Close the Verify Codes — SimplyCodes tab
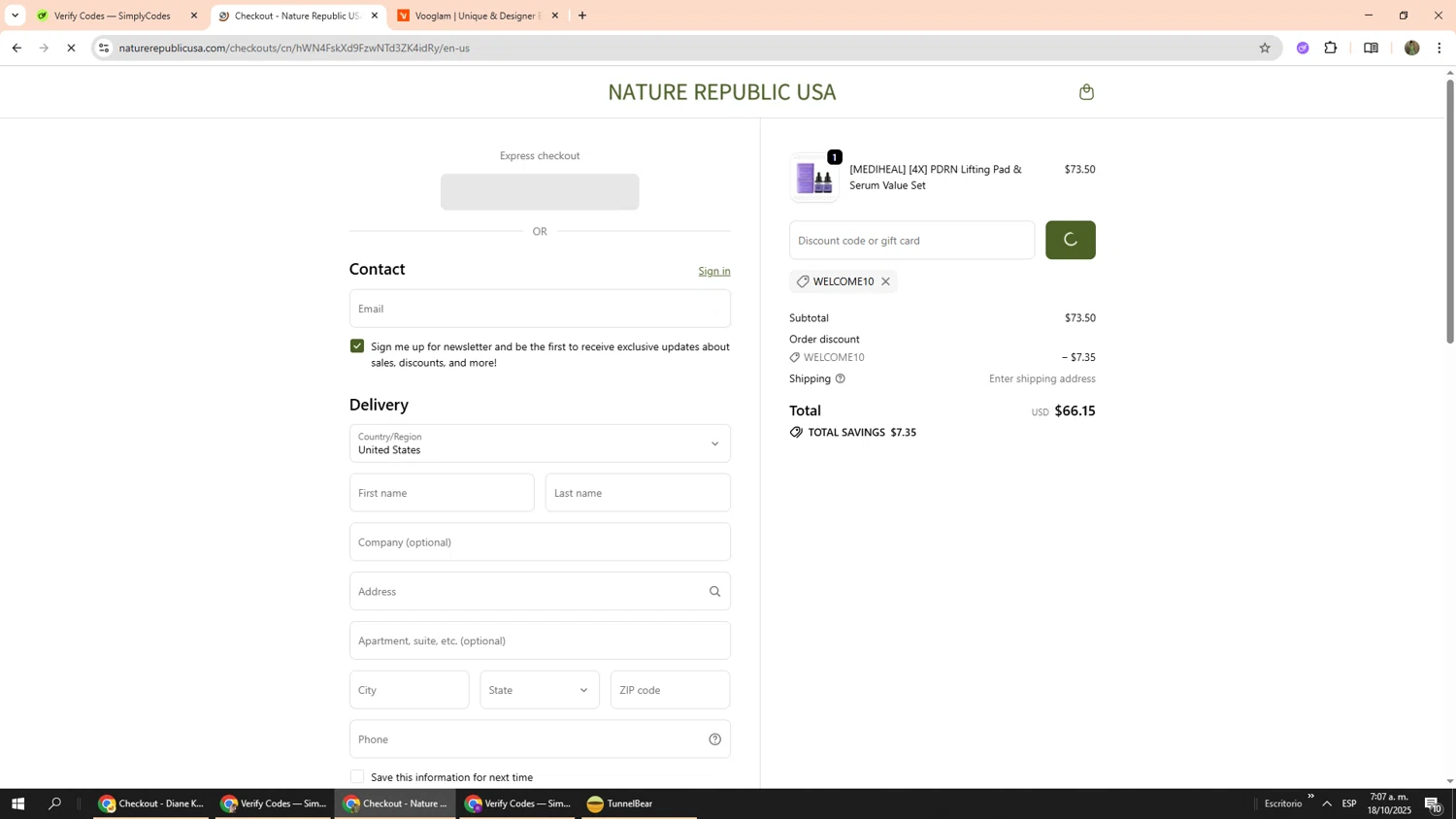Screen dimensions: 1456x819 pyautogui.click(x=194, y=16)
